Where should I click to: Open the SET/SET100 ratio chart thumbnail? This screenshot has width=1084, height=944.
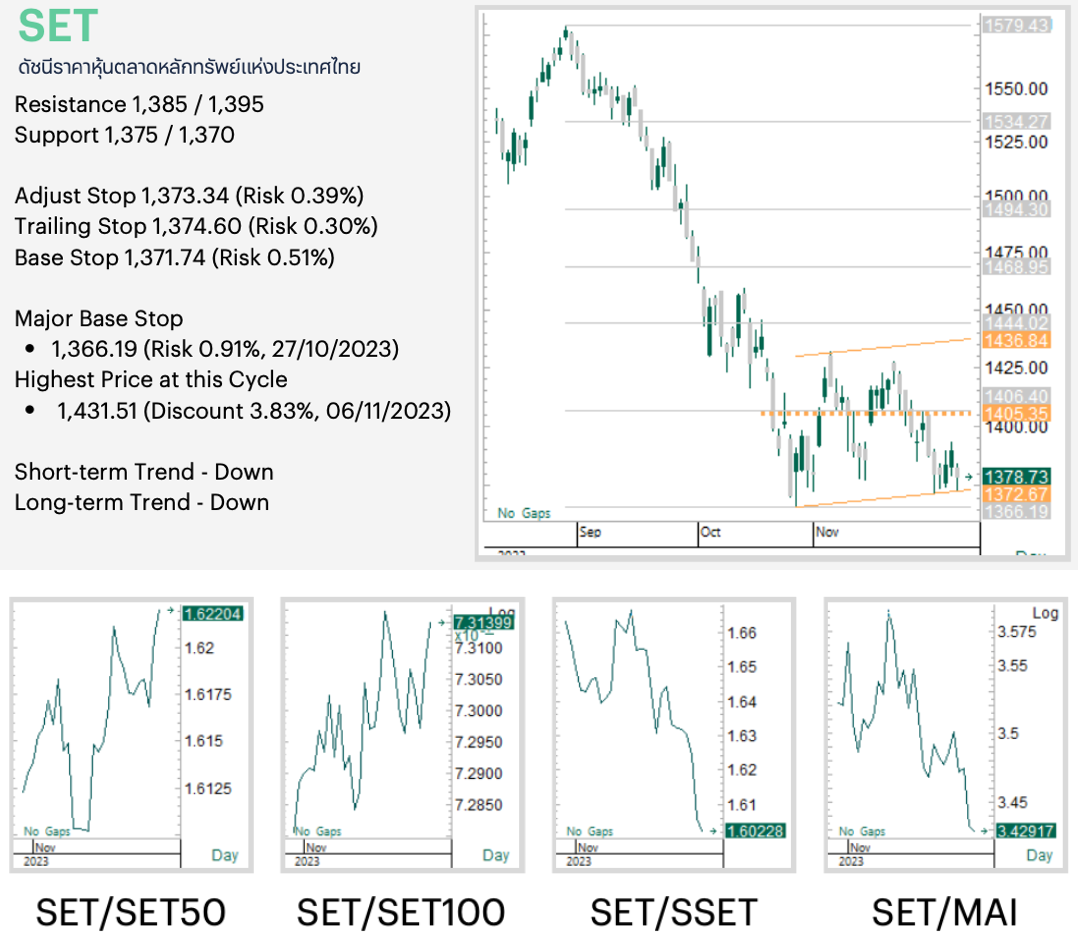coord(402,734)
